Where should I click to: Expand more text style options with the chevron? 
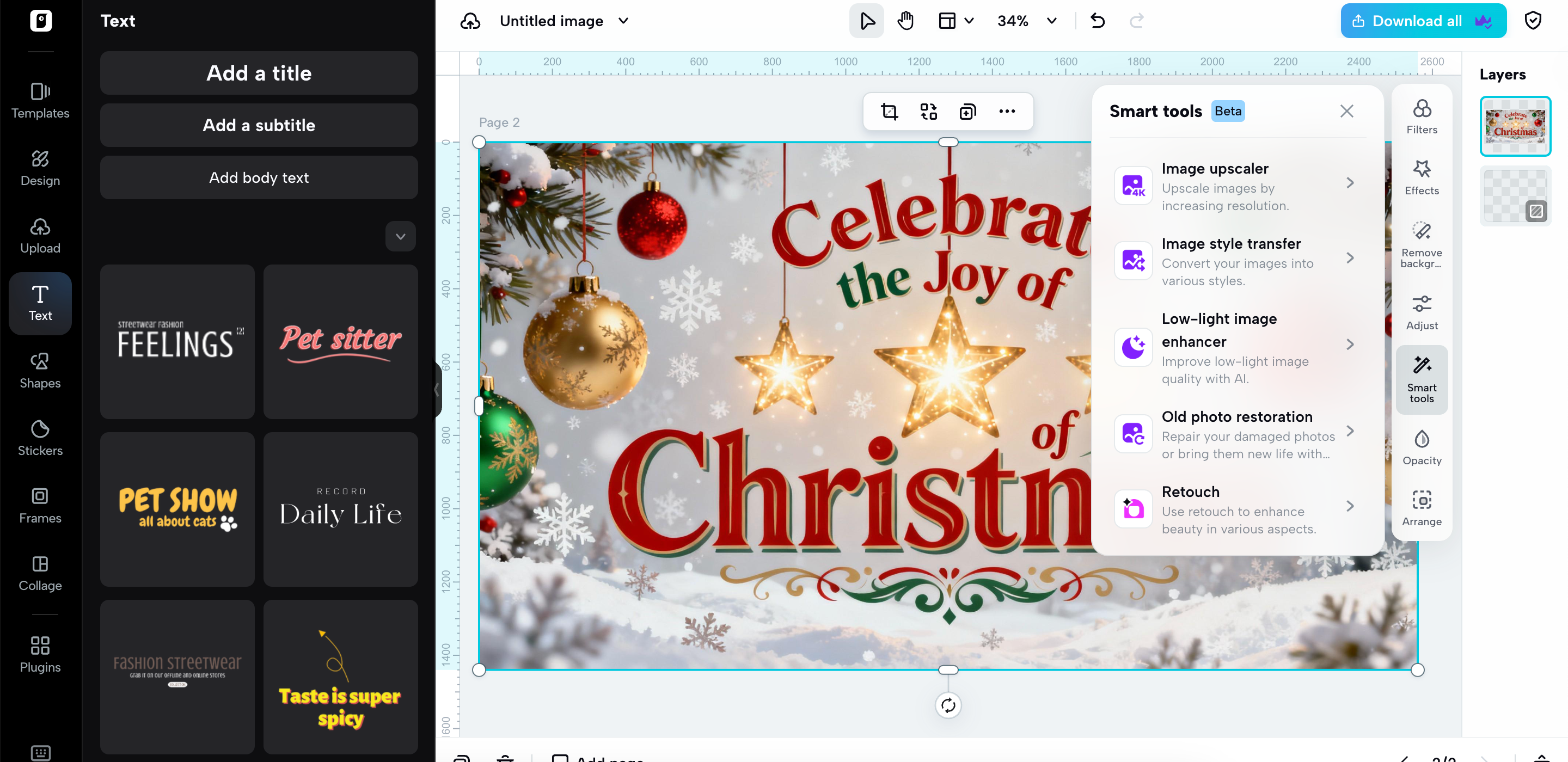[x=400, y=236]
